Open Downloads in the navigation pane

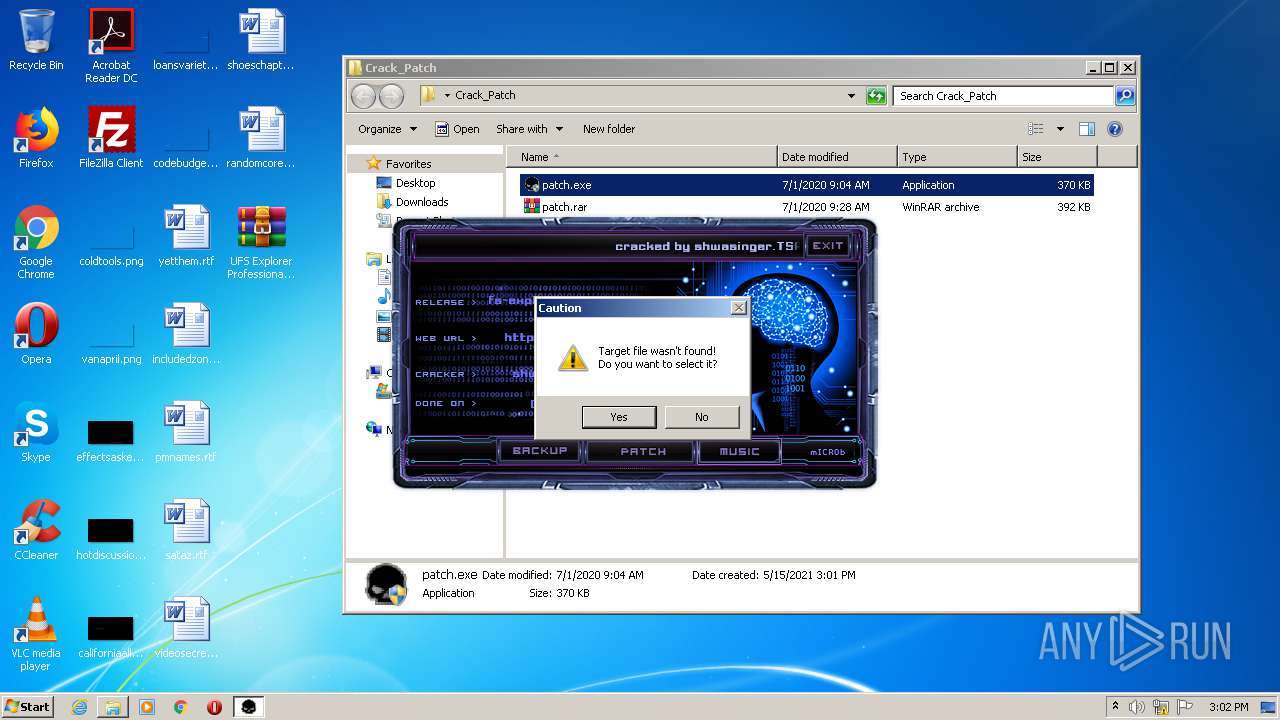tap(421, 202)
